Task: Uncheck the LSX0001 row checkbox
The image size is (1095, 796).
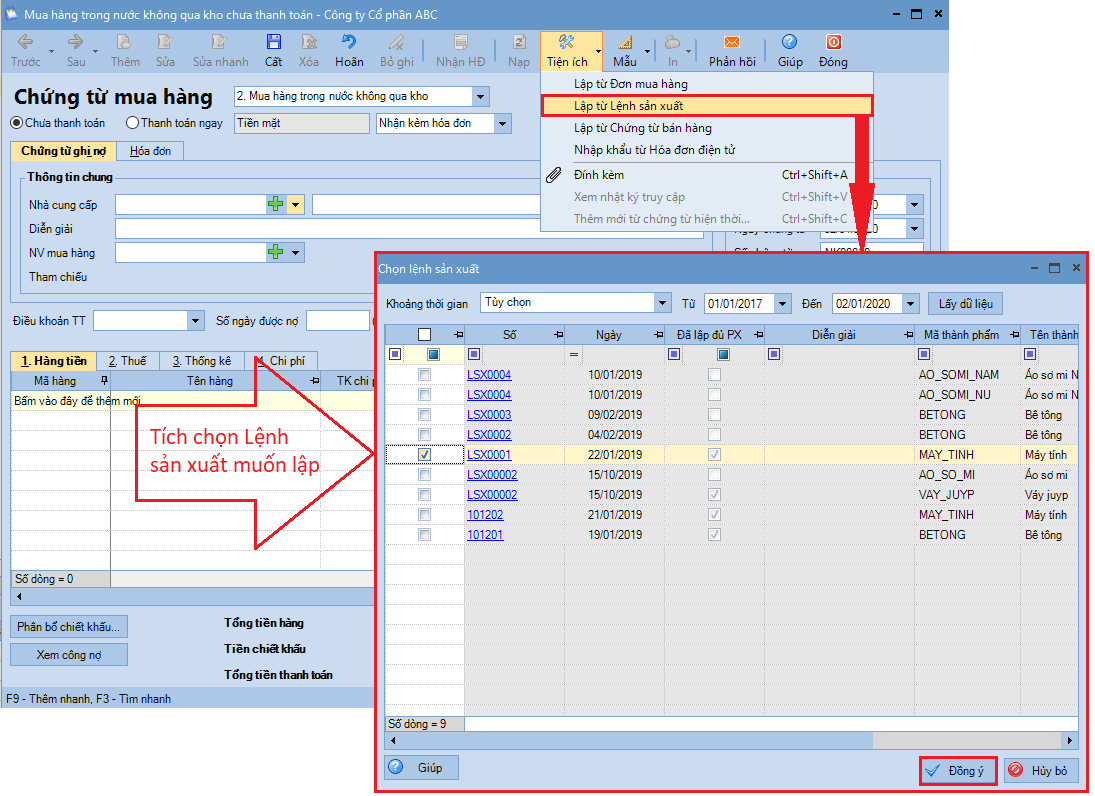Action: point(425,455)
